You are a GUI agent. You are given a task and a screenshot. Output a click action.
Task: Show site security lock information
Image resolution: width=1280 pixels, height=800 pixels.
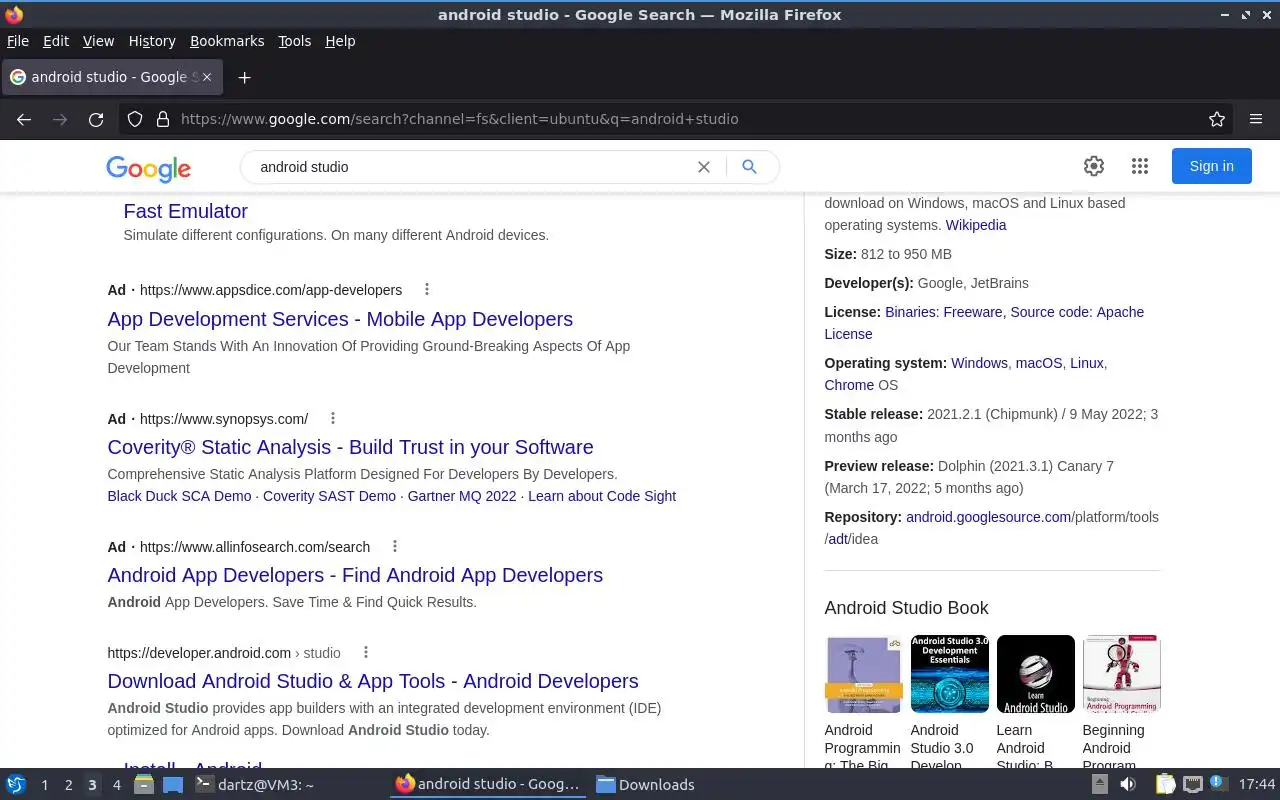[163, 119]
